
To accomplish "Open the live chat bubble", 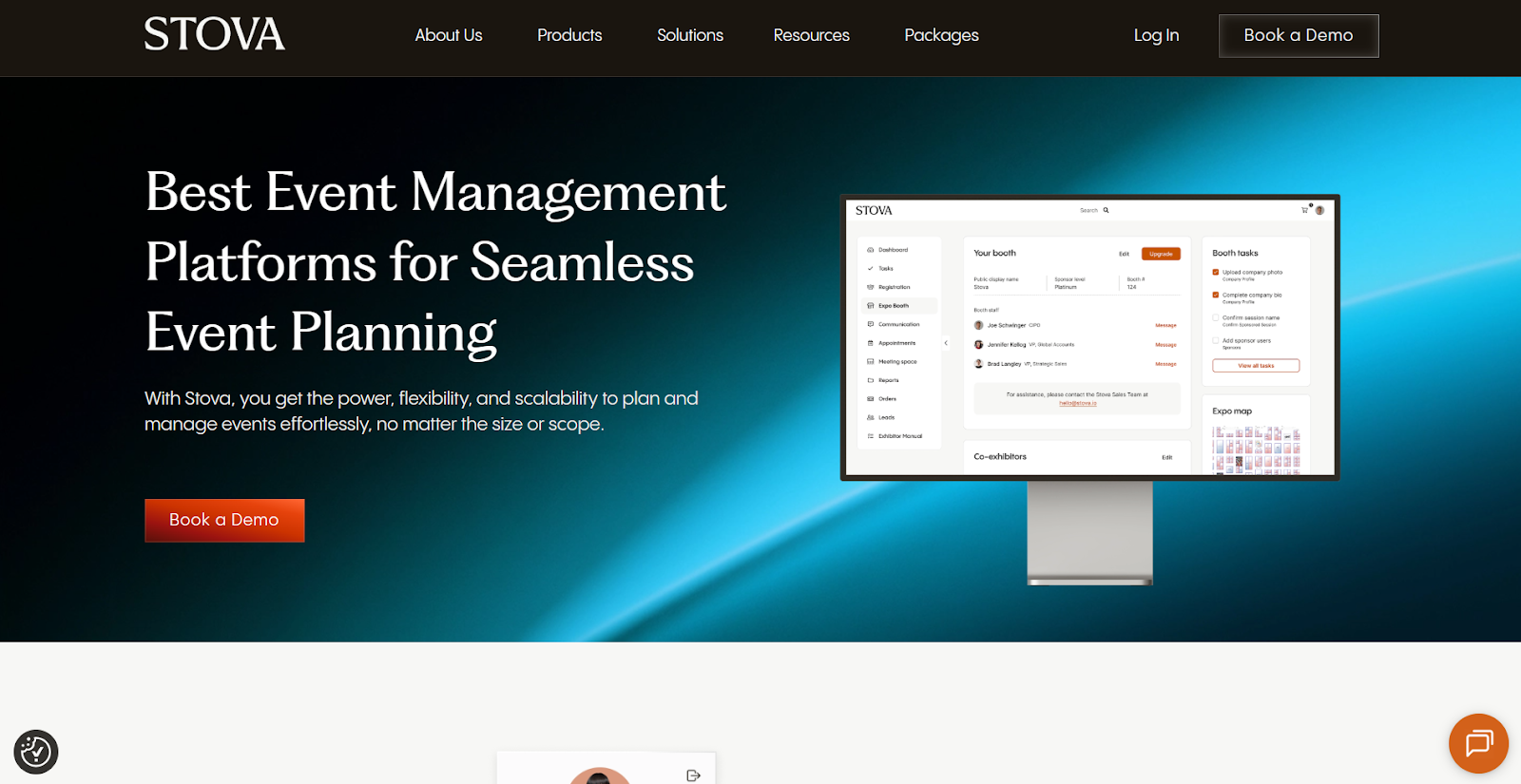I will click(x=1478, y=743).
